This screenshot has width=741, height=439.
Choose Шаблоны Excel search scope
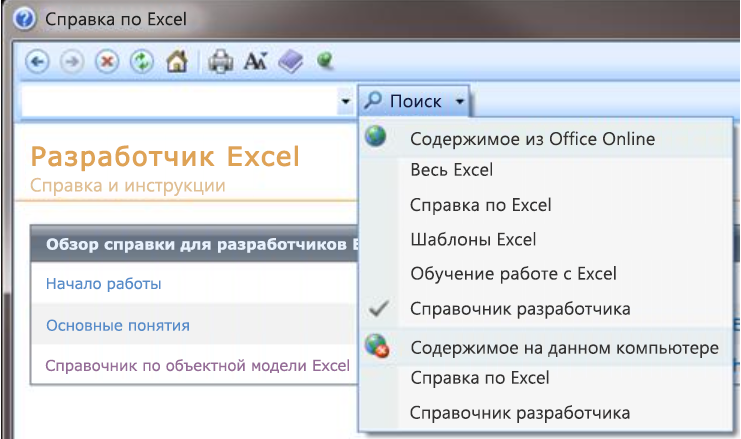click(x=473, y=239)
